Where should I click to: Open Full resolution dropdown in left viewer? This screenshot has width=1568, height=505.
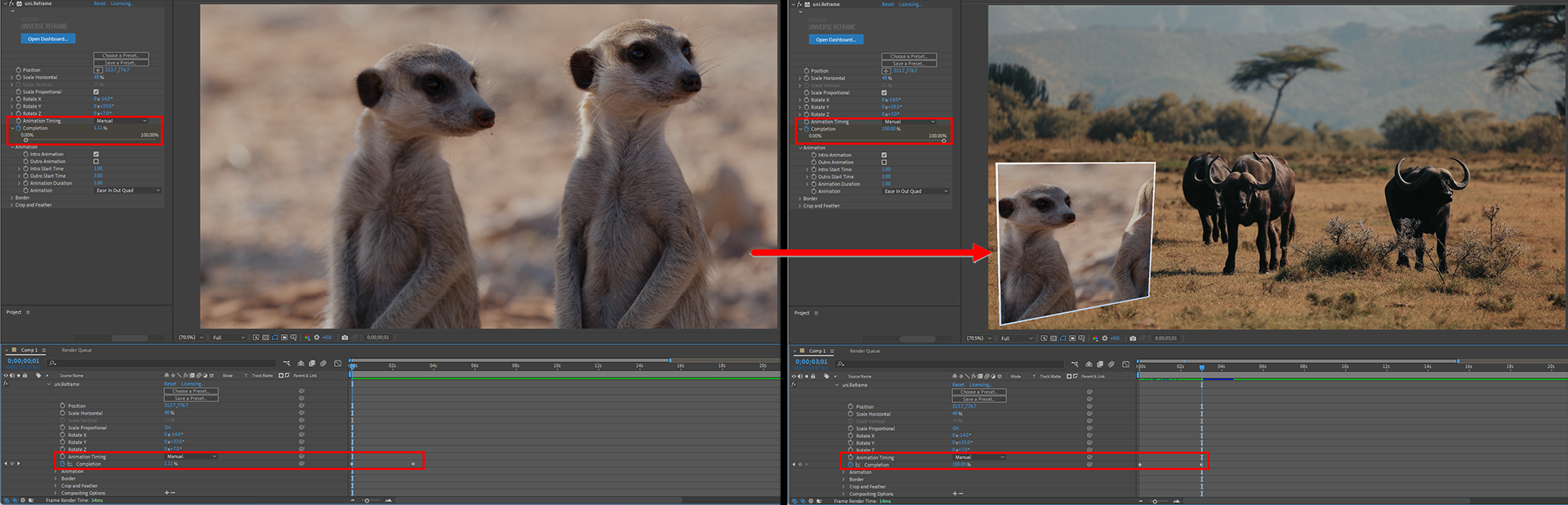(x=229, y=337)
